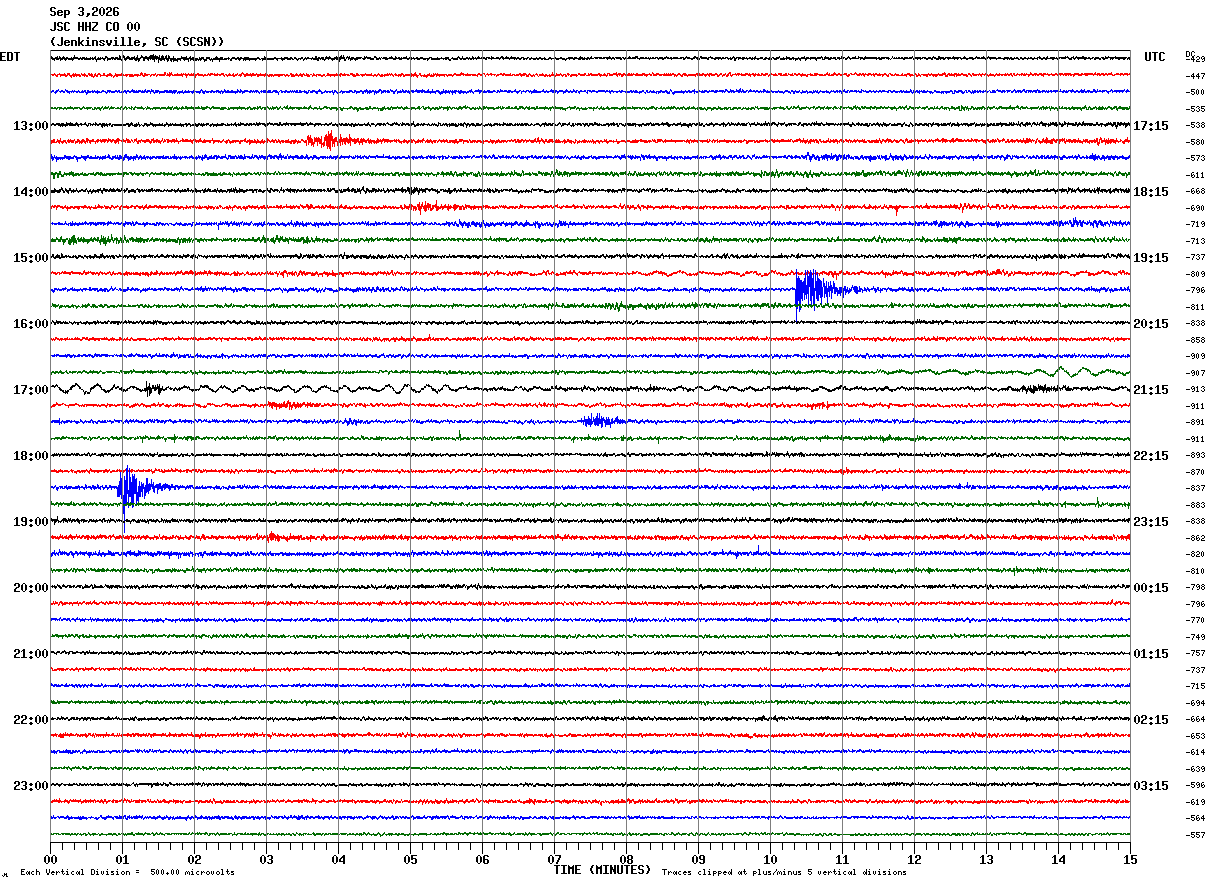Screen dimensions: 1210x886
Task: Click the large blue seismic burst near 19:15 UTC
Action: point(820,290)
